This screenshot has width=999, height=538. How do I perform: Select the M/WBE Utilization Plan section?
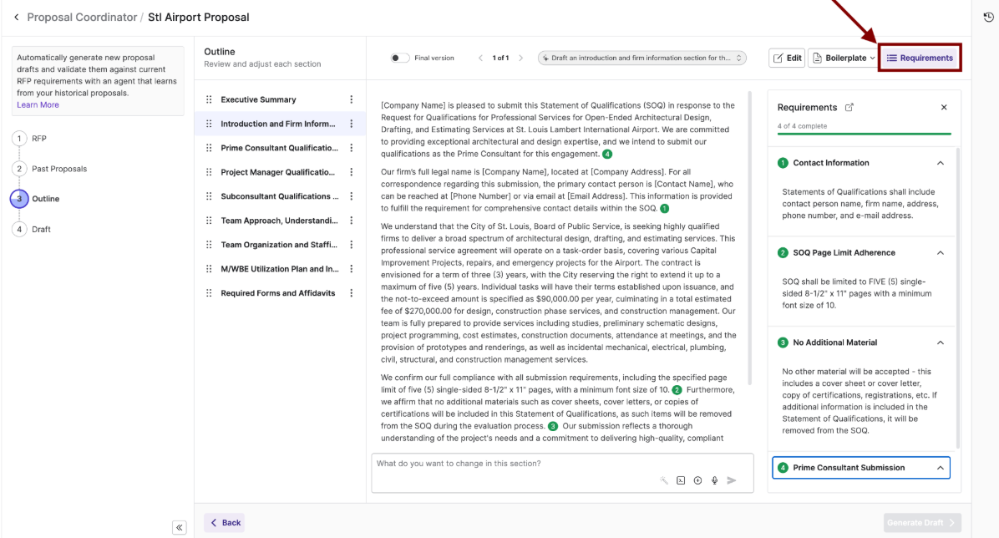click(x=279, y=269)
